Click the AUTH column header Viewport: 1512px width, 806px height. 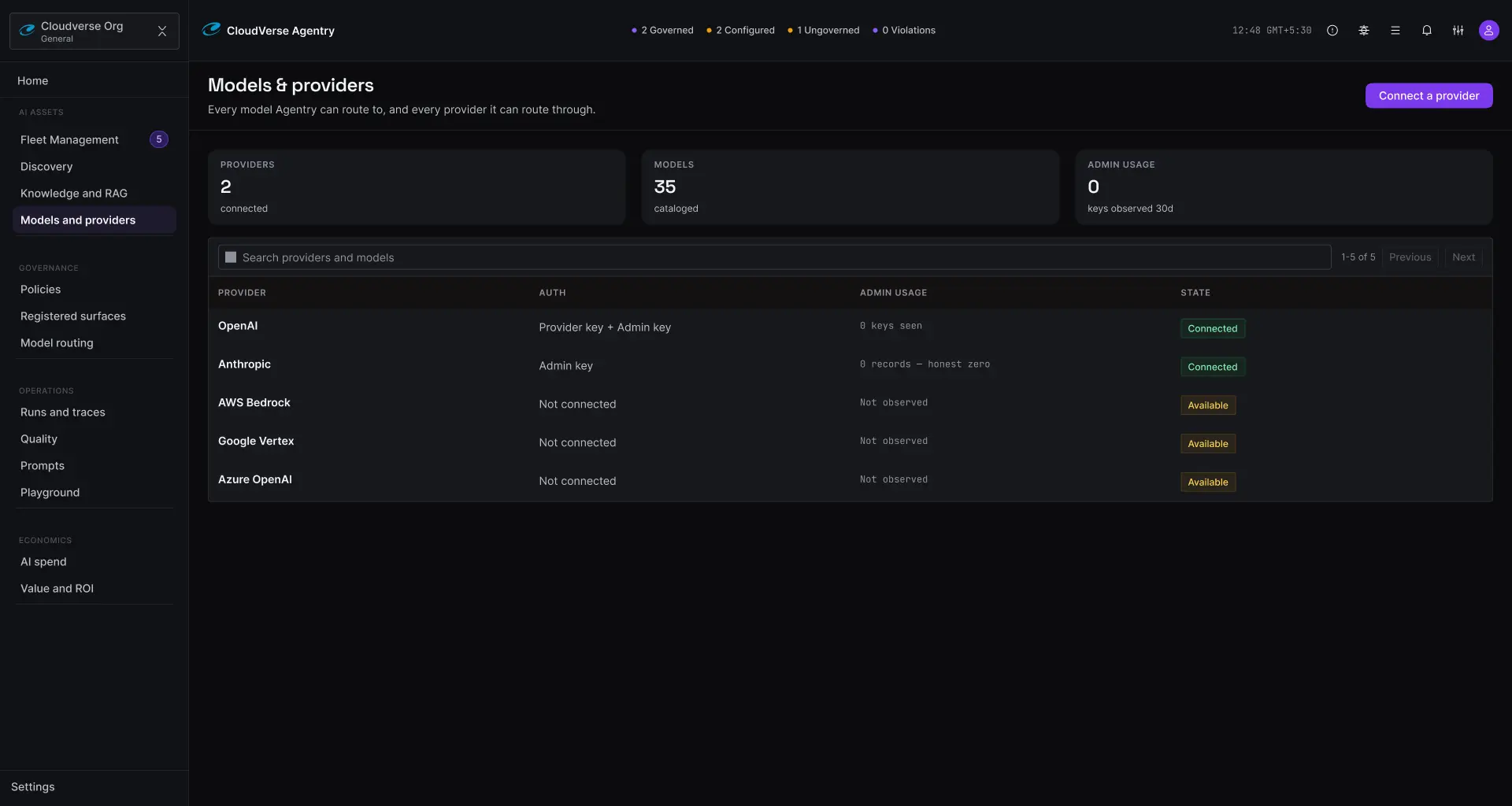tap(552, 293)
